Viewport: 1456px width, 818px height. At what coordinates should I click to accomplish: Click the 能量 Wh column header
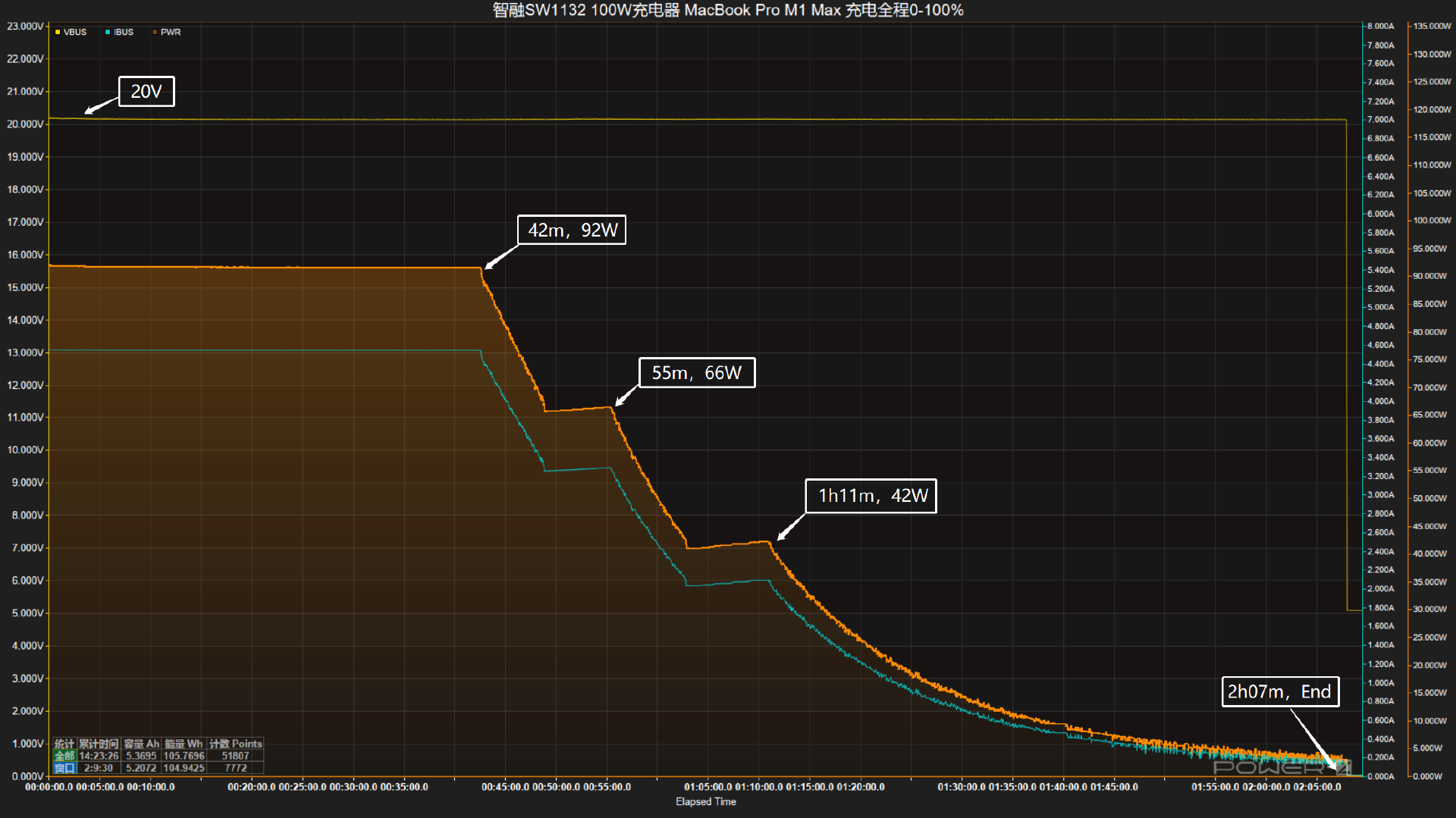point(184,744)
